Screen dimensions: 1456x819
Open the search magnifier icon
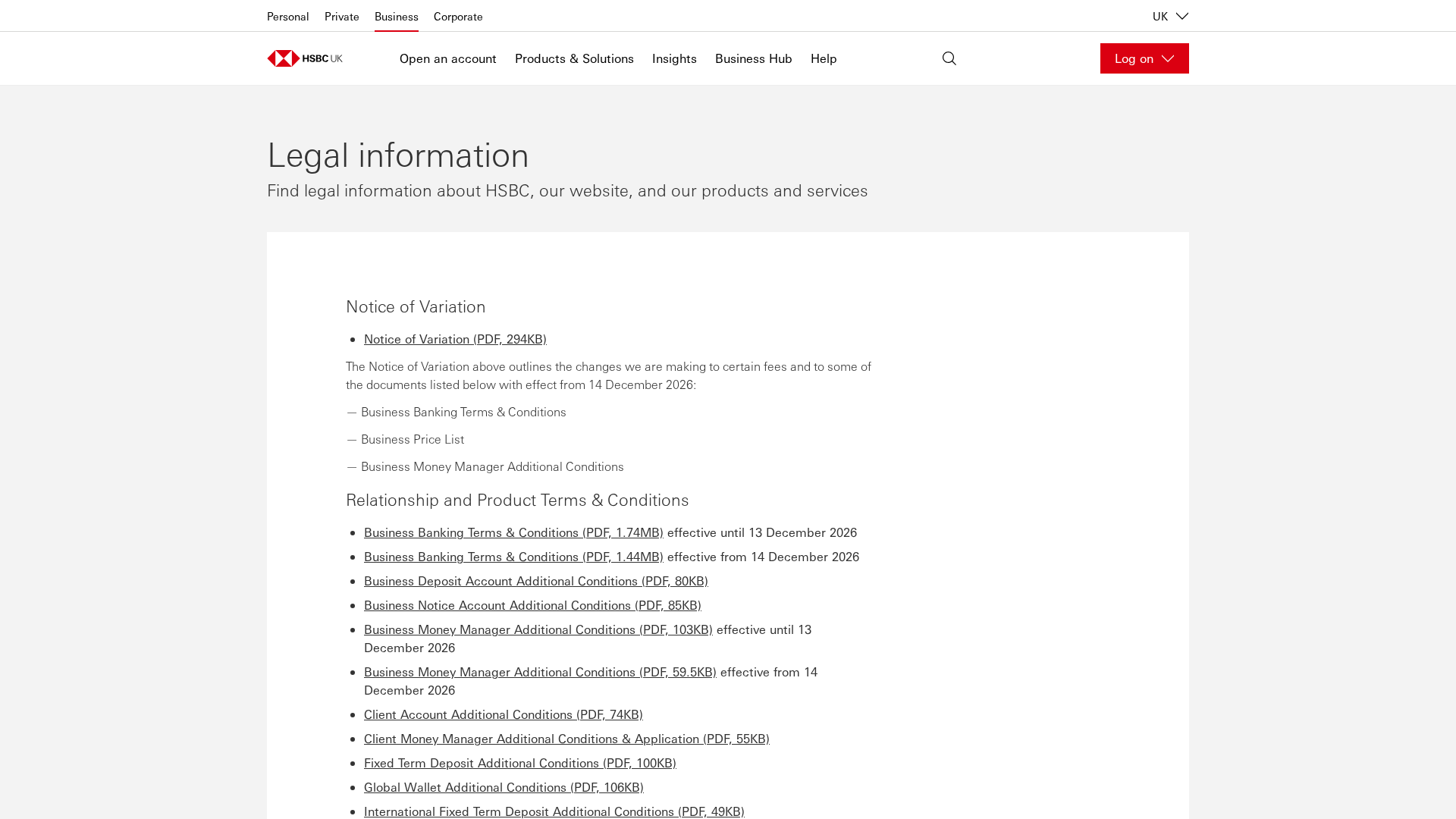[x=949, y=58]
